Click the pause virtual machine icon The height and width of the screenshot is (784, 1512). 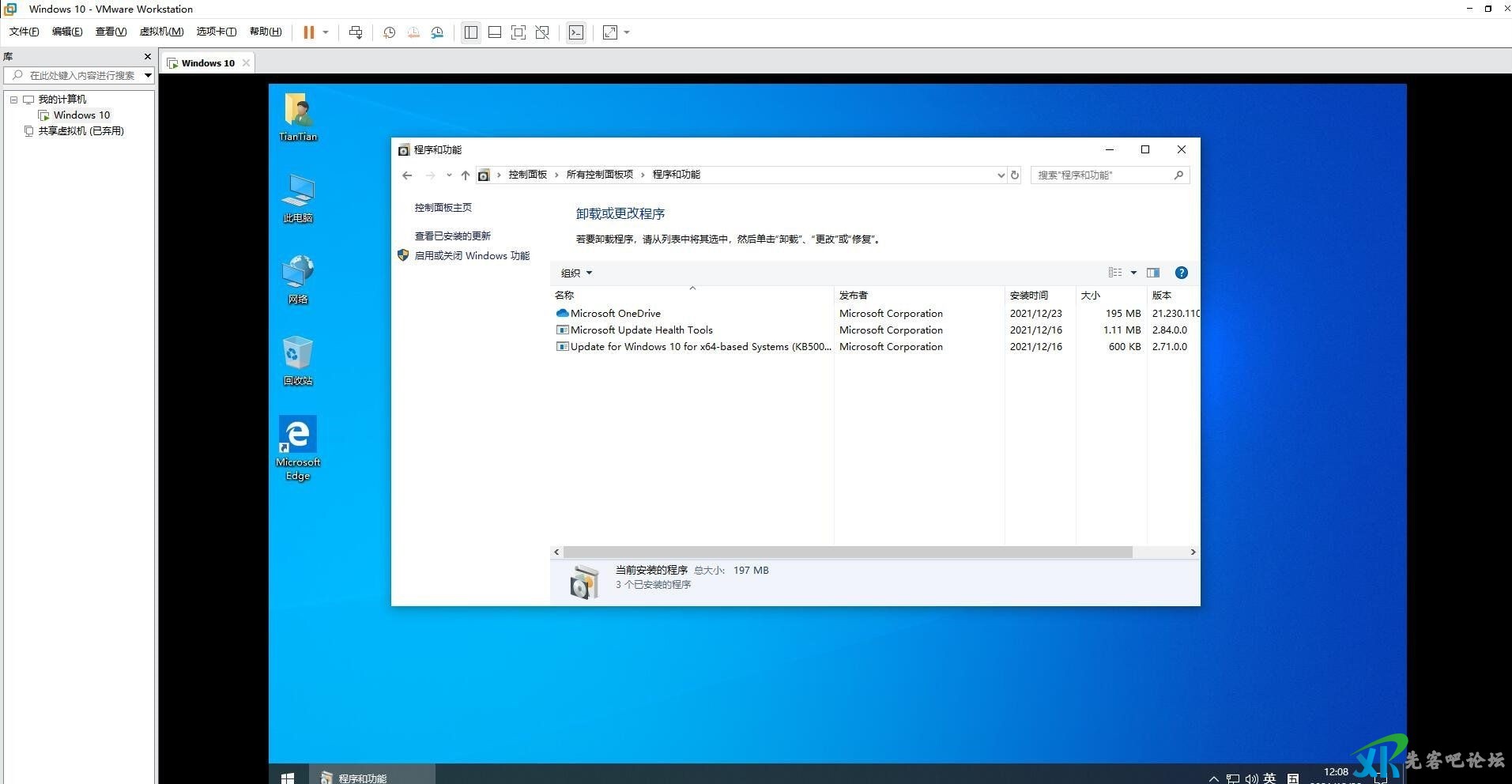click(x=308, y=32)
